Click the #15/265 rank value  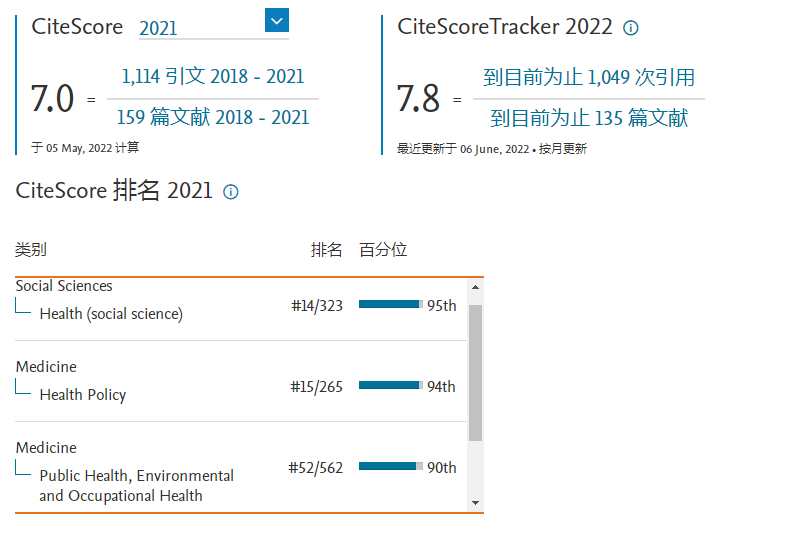click(x=316, y=387)
